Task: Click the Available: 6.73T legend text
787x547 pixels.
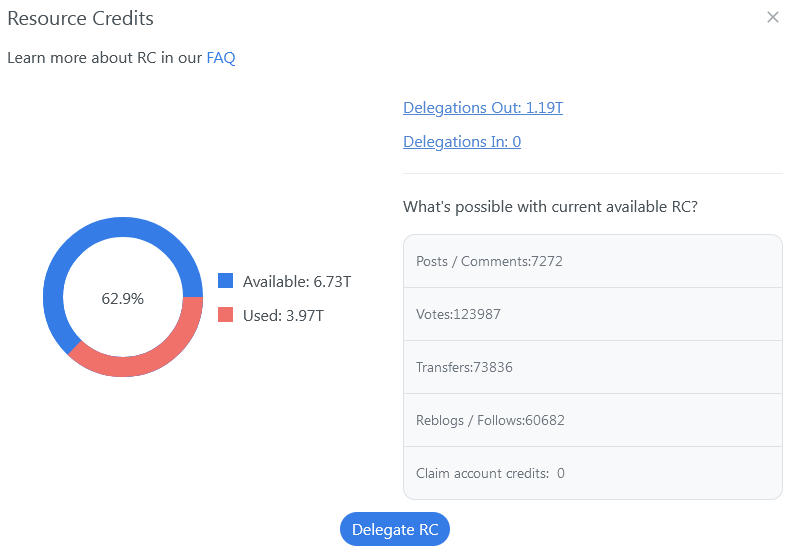Action: click(296, 282)
